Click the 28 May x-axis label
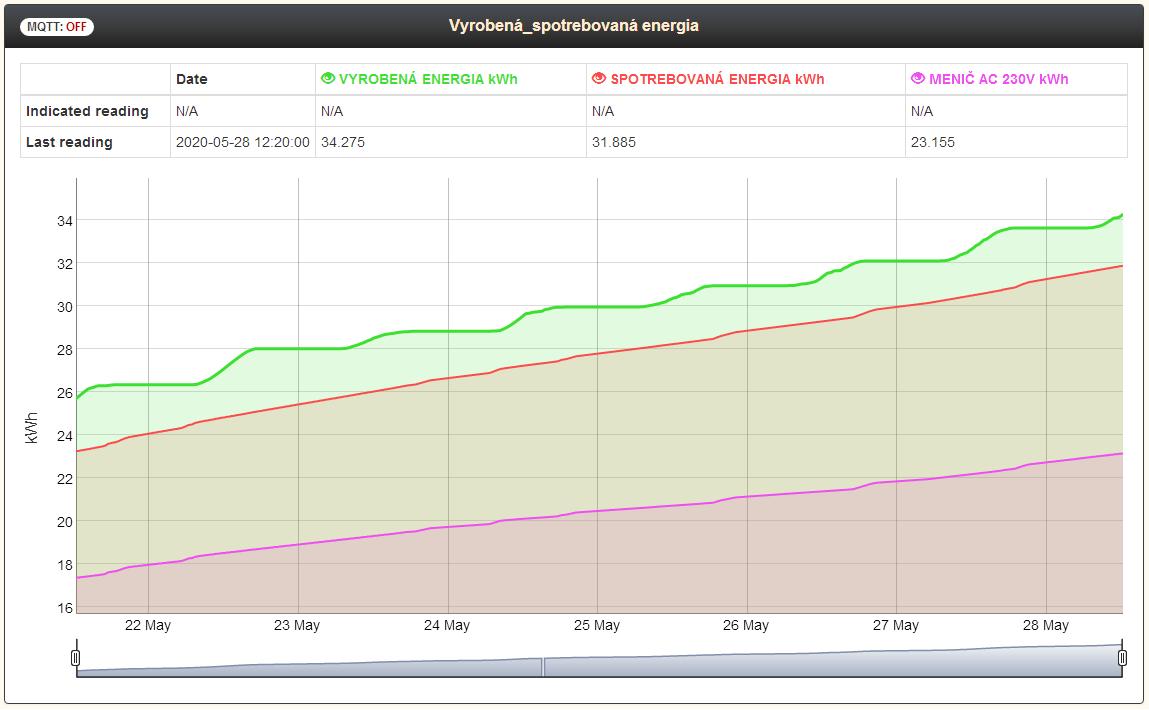 [x=1046, y=625]
